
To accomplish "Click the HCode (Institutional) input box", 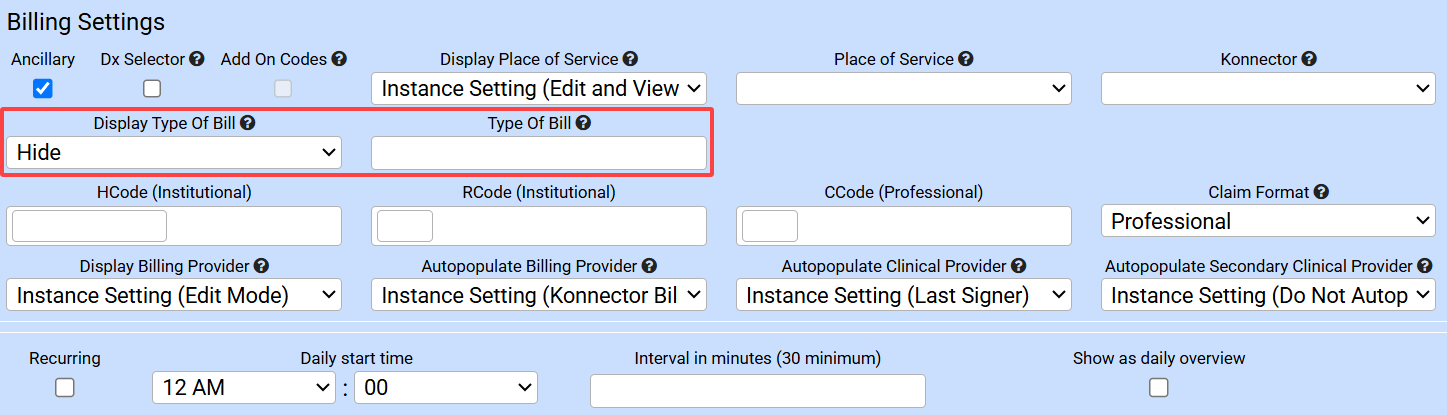I will (x=89, y=226).
